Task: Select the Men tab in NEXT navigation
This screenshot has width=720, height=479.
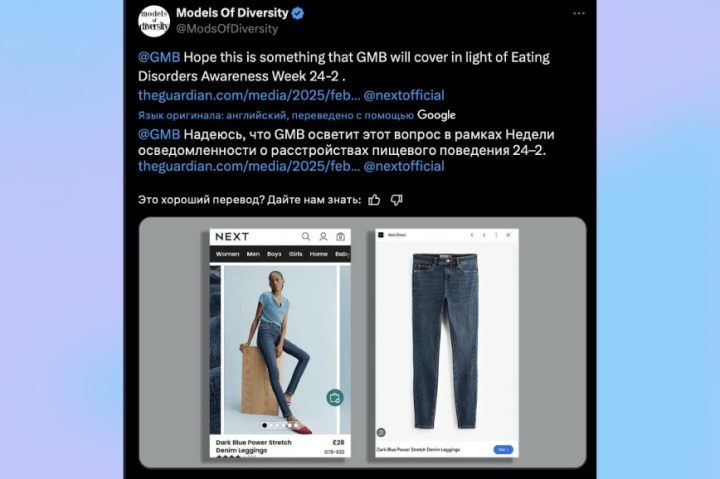Action: coord(253,254)
